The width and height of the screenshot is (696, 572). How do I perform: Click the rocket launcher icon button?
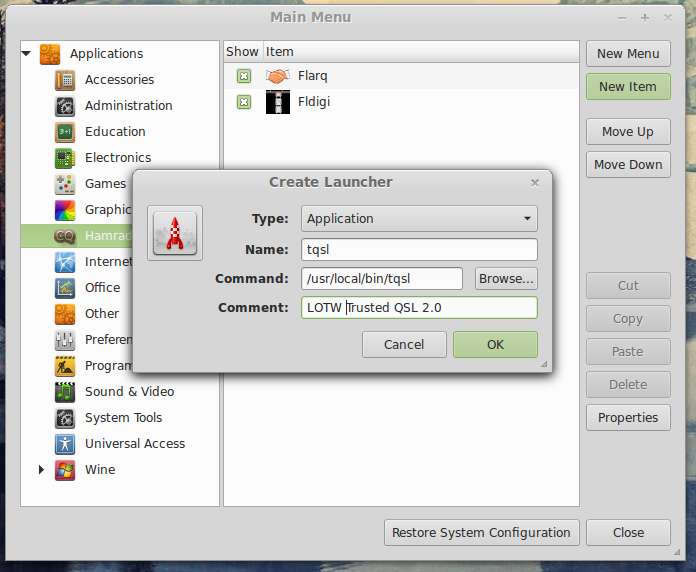[x=175, y=232]
